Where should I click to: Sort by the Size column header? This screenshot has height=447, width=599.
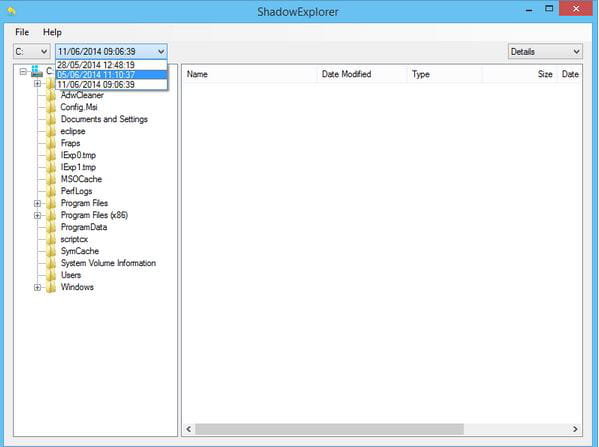coord(520,74)
